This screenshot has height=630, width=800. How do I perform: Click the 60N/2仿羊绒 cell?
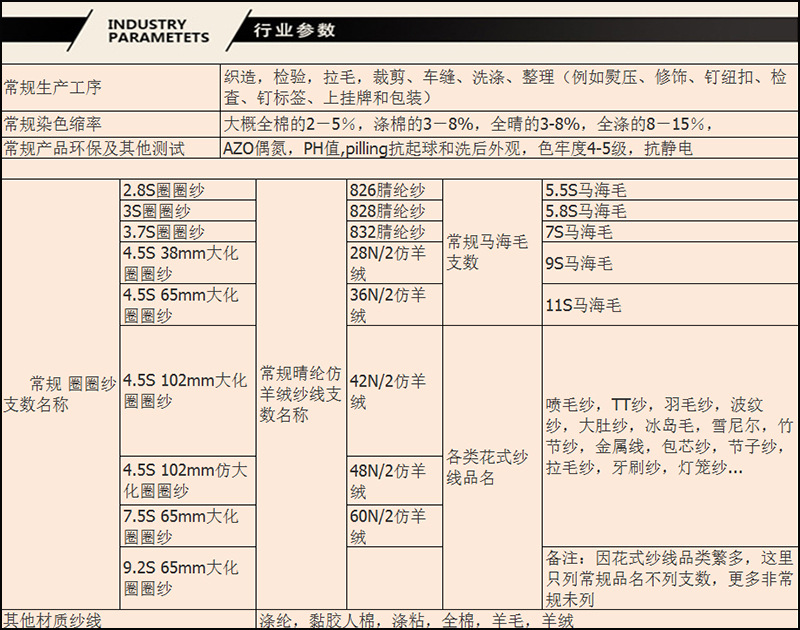[394, 526]
